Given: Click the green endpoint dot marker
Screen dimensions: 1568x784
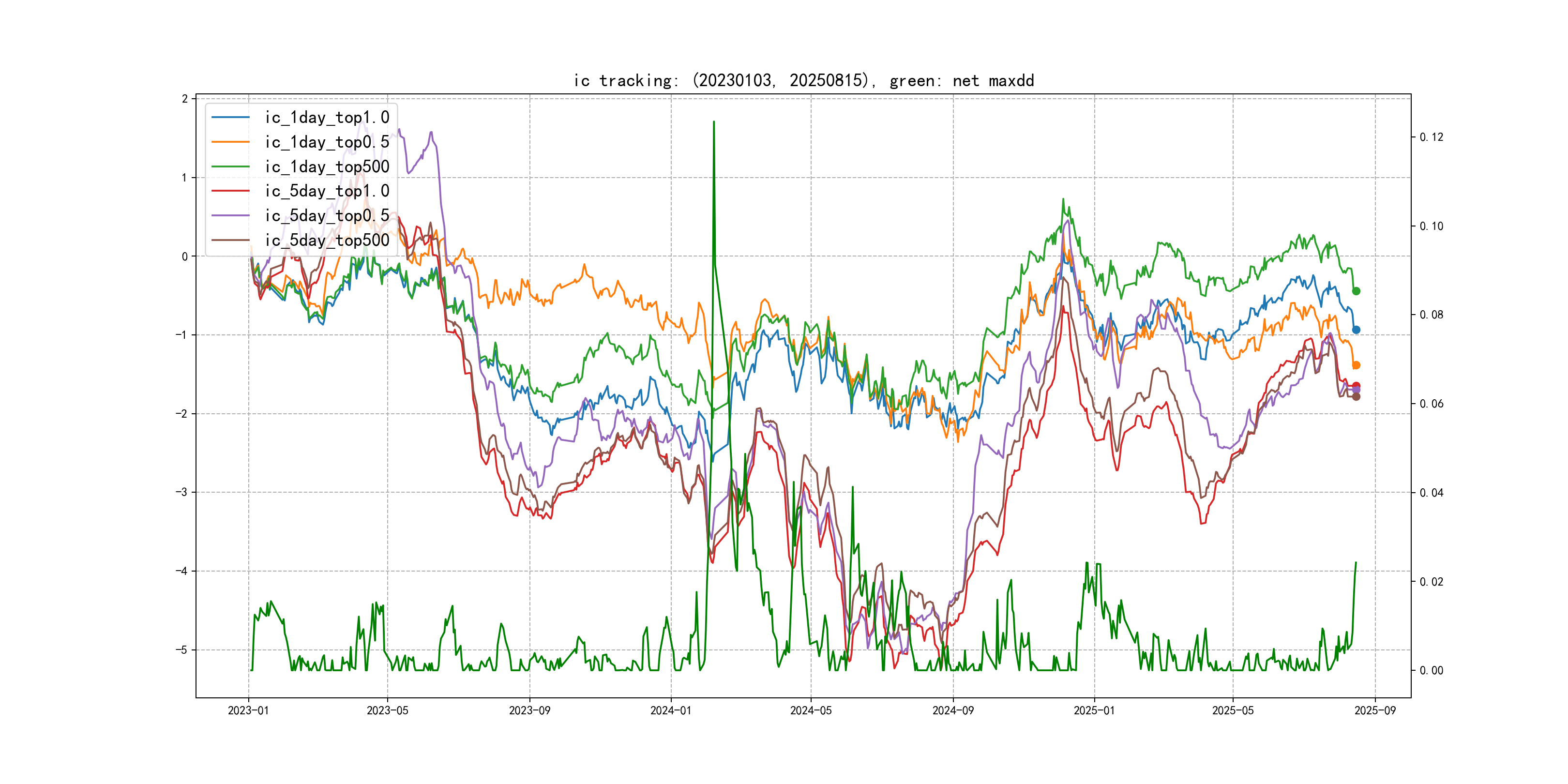Looking at the screenshot, I should [x=1356, y=291].
